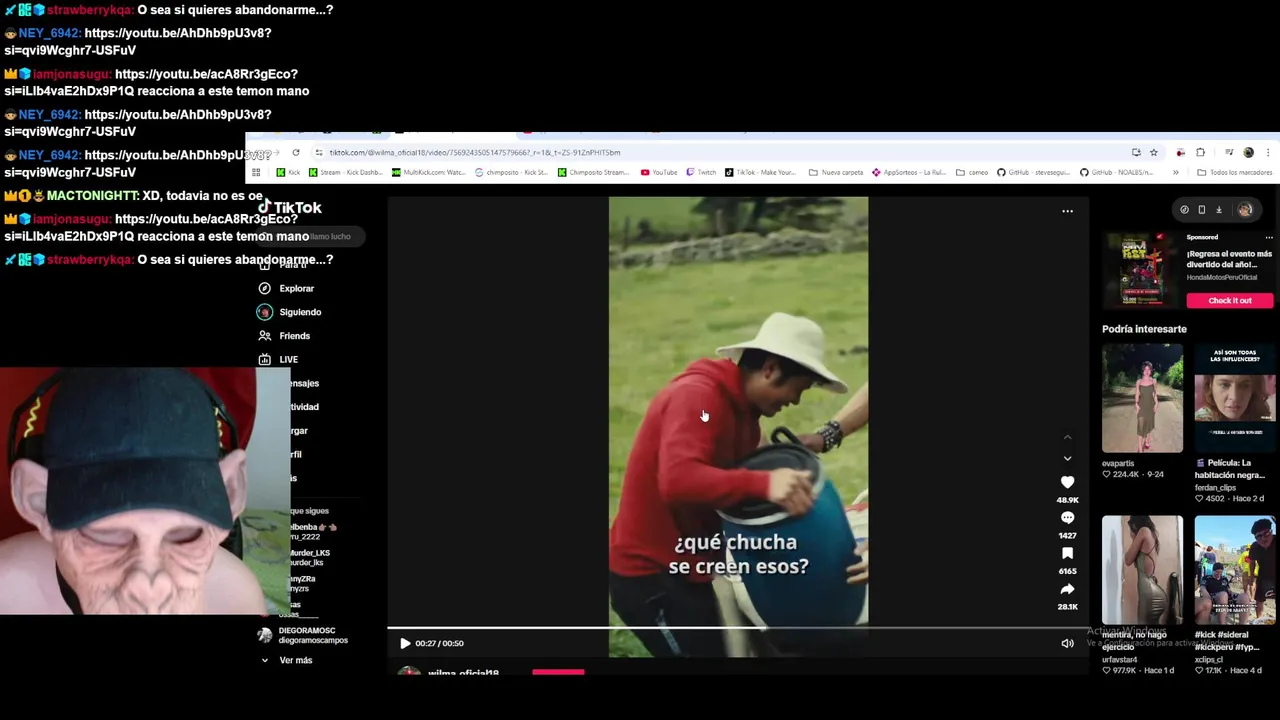Click the TikTok search field
Viewport: 1280px width, 720px height.
tap(309, 236)
